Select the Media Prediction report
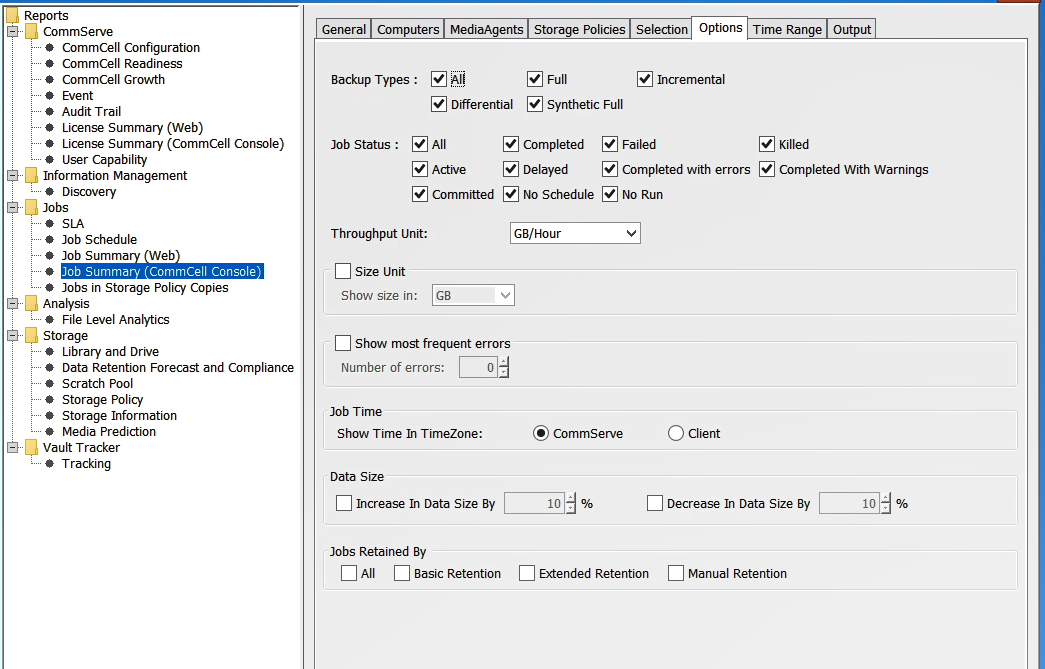This screenshot has width=1045, height=669. pos(109,431)
